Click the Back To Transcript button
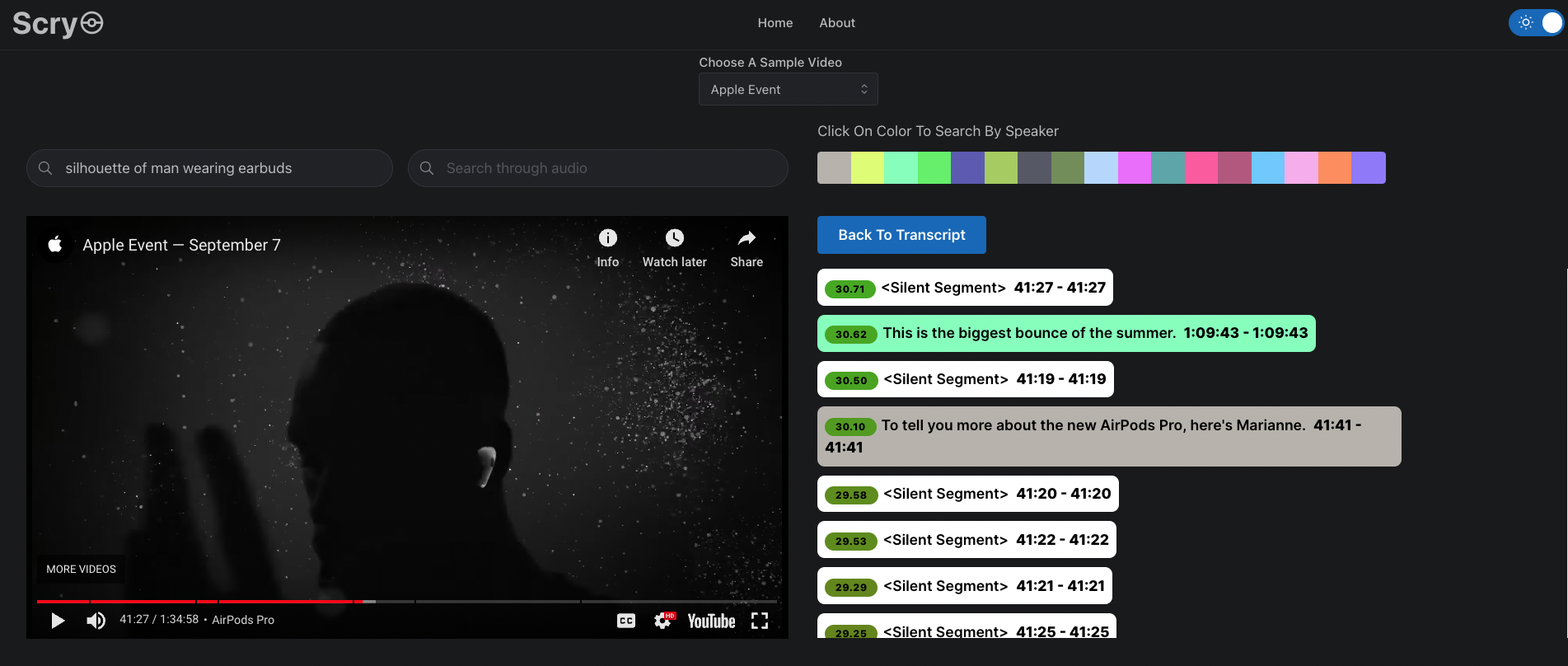 click(x=901, y=235)
